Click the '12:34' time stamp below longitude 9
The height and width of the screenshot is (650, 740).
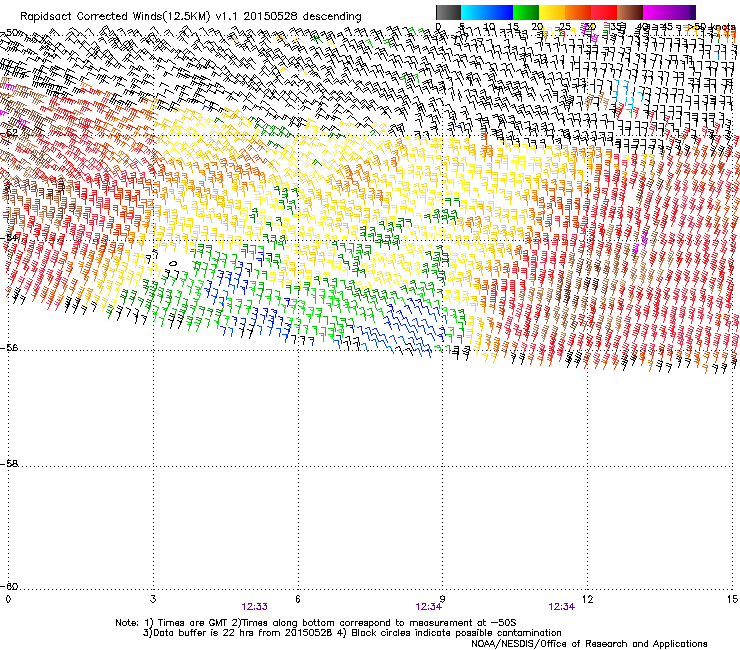(429, 607)
